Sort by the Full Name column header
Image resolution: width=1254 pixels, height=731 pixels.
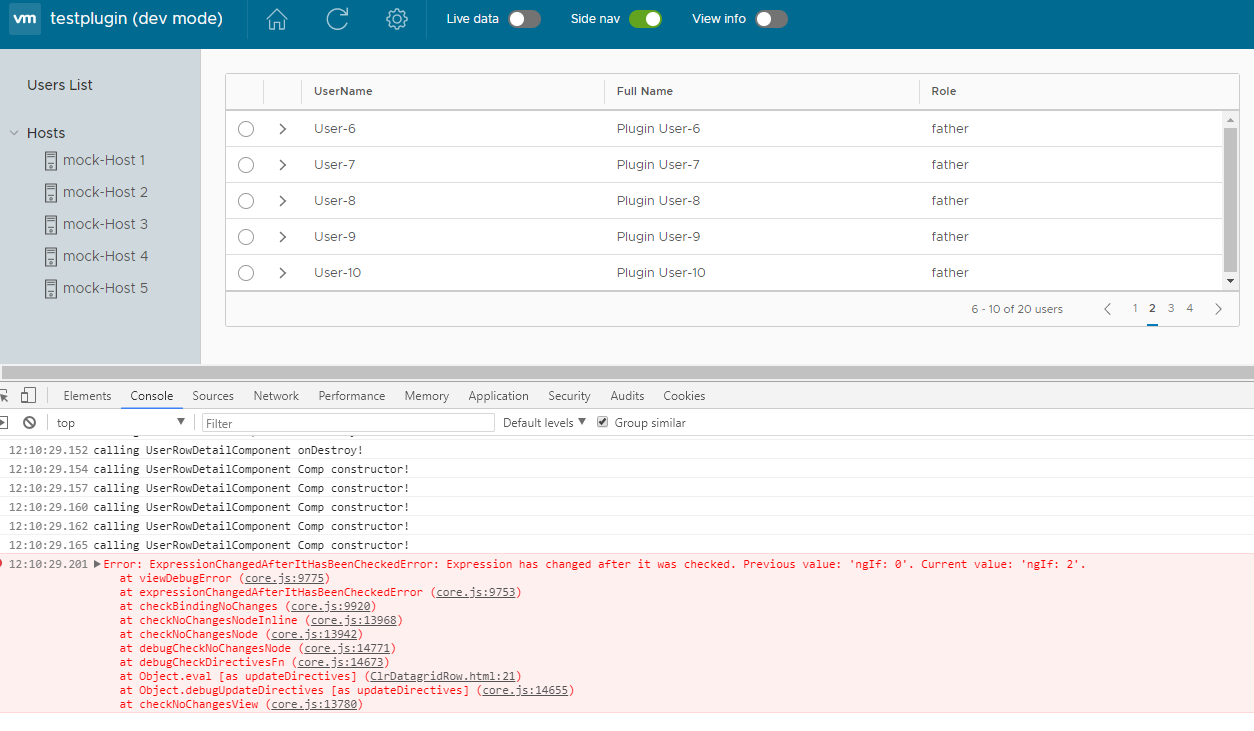click(645, 91)
